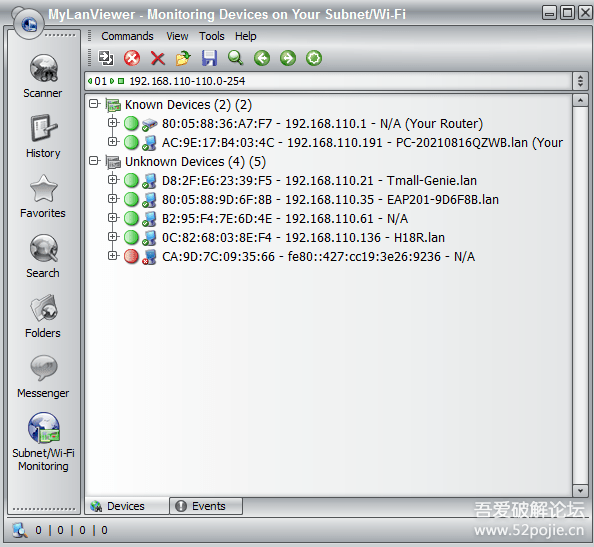This screenshot has height=547, width=594.
Task: Open the Commands menu
Action: pyautogui.click(x=127, y=36)
